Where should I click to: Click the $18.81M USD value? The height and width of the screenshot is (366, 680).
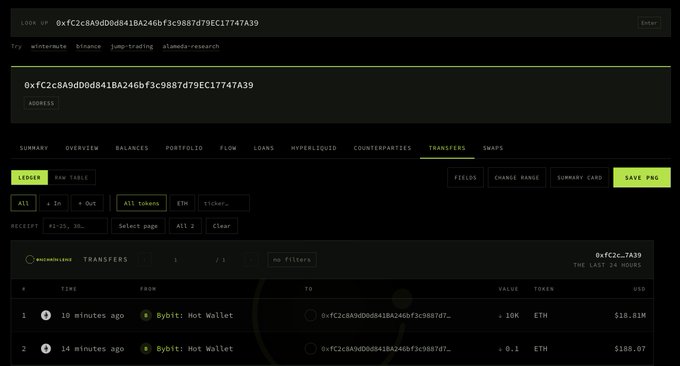(630, 315)
